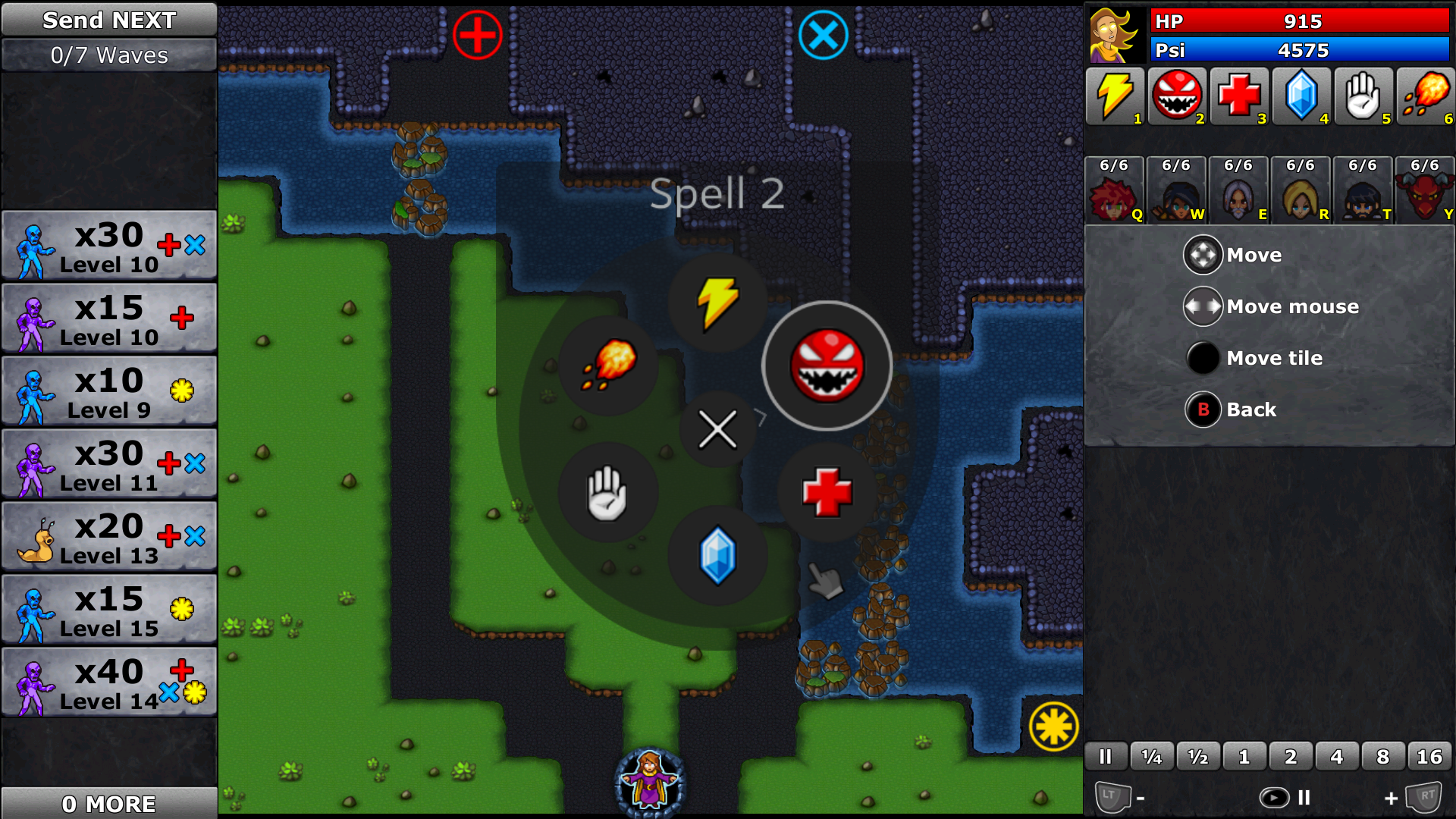Image resolution: width=1456 pixels, height=819 pixels.
Task: Select the healing cross spell
Action: click(x=825, y=489)
